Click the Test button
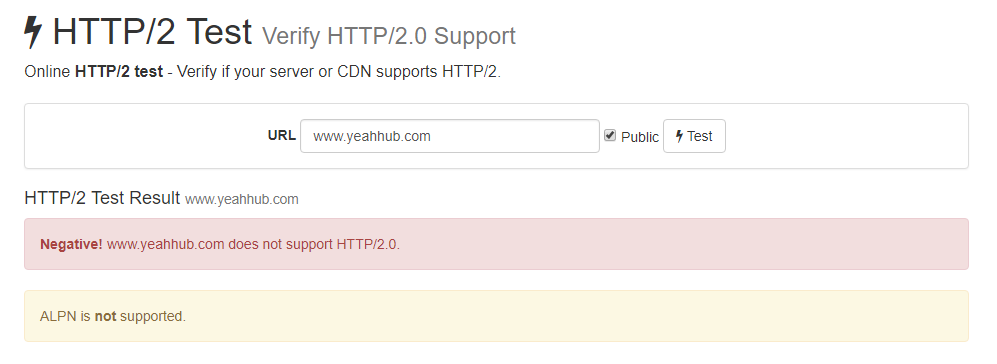Viewport: 997px width, 364px height. (x=694, y=136)
